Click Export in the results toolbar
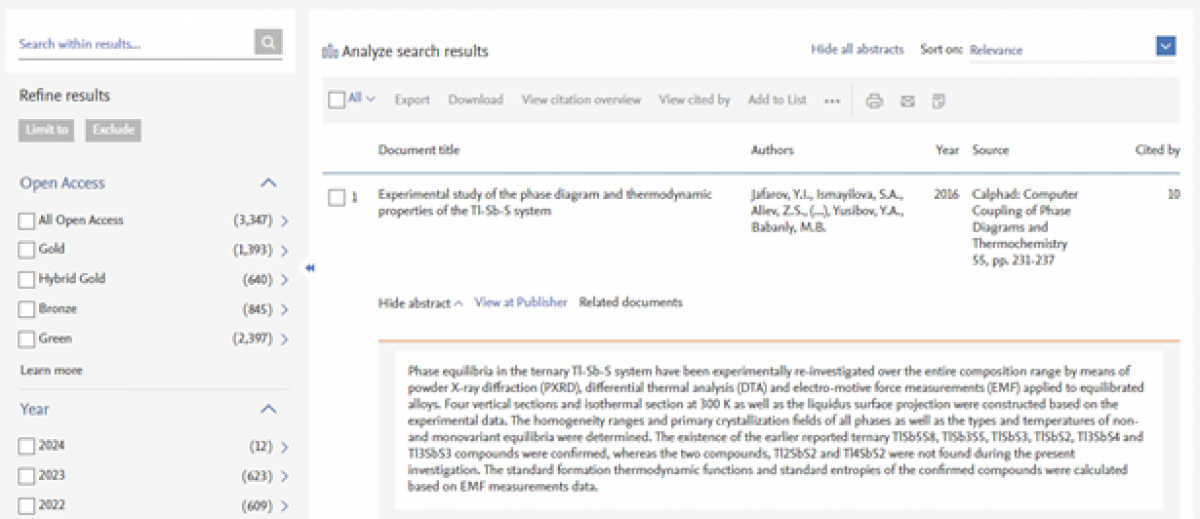 pos(412,100)
